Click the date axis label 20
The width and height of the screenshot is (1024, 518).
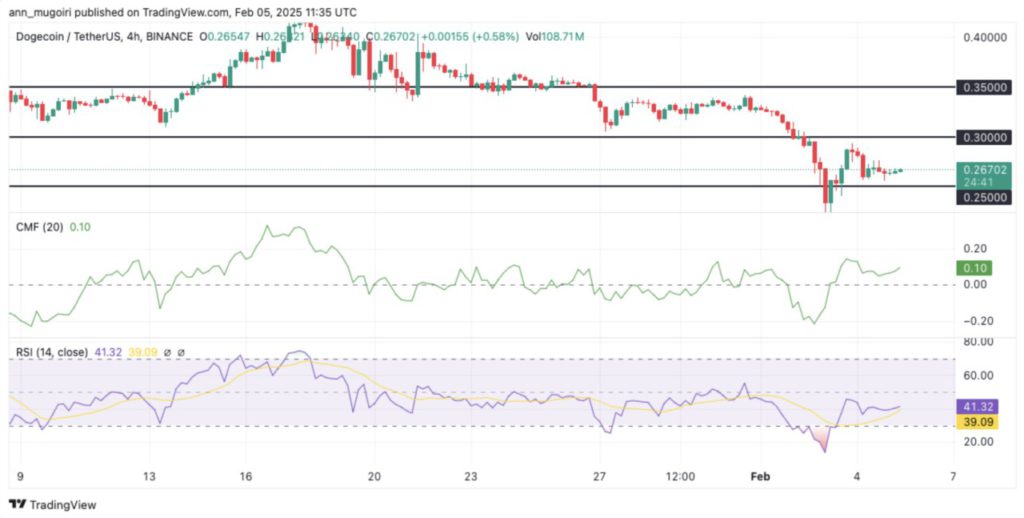375,477
